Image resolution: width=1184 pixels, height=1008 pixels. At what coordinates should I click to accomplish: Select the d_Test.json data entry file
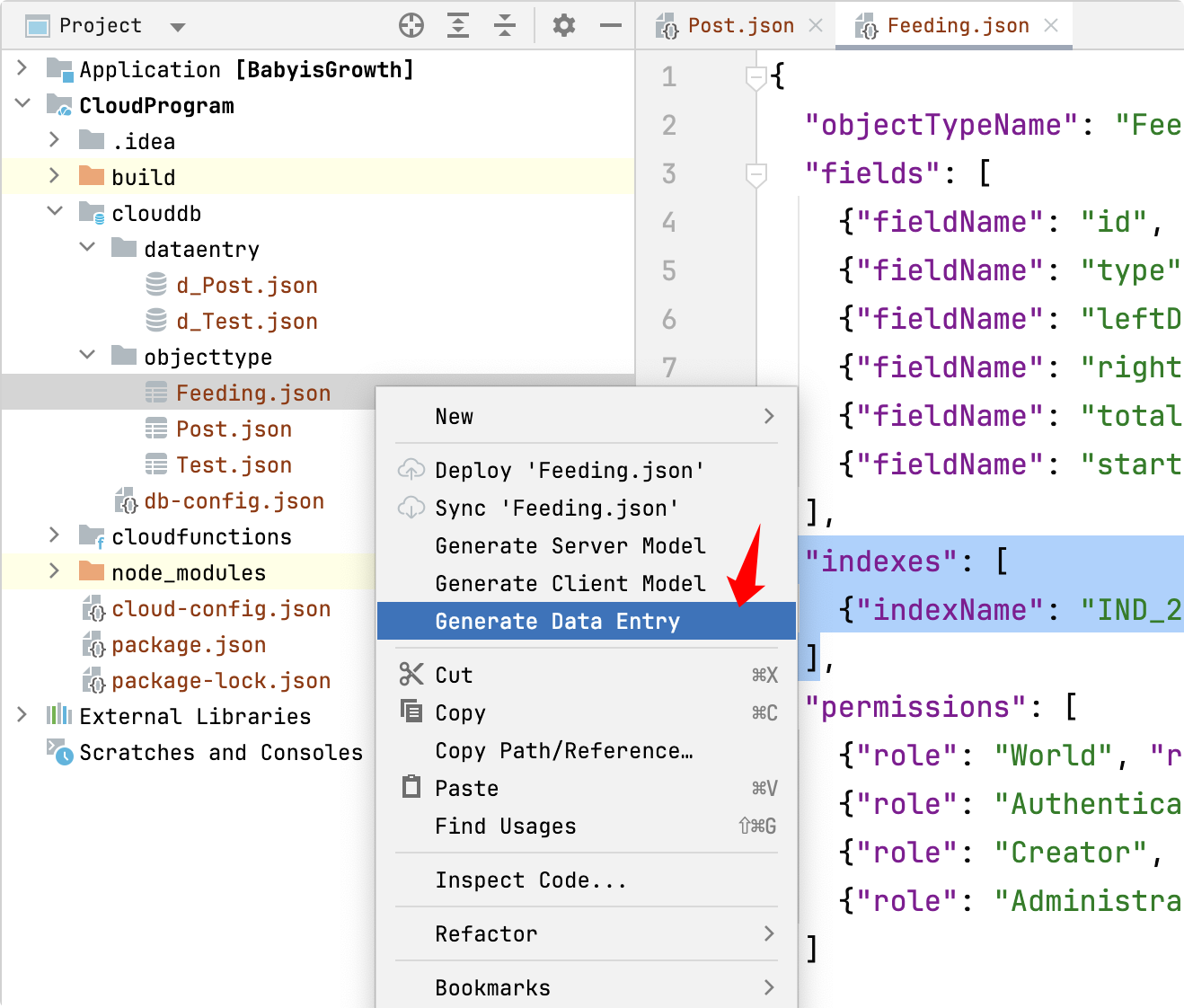(x=247, y=322)
